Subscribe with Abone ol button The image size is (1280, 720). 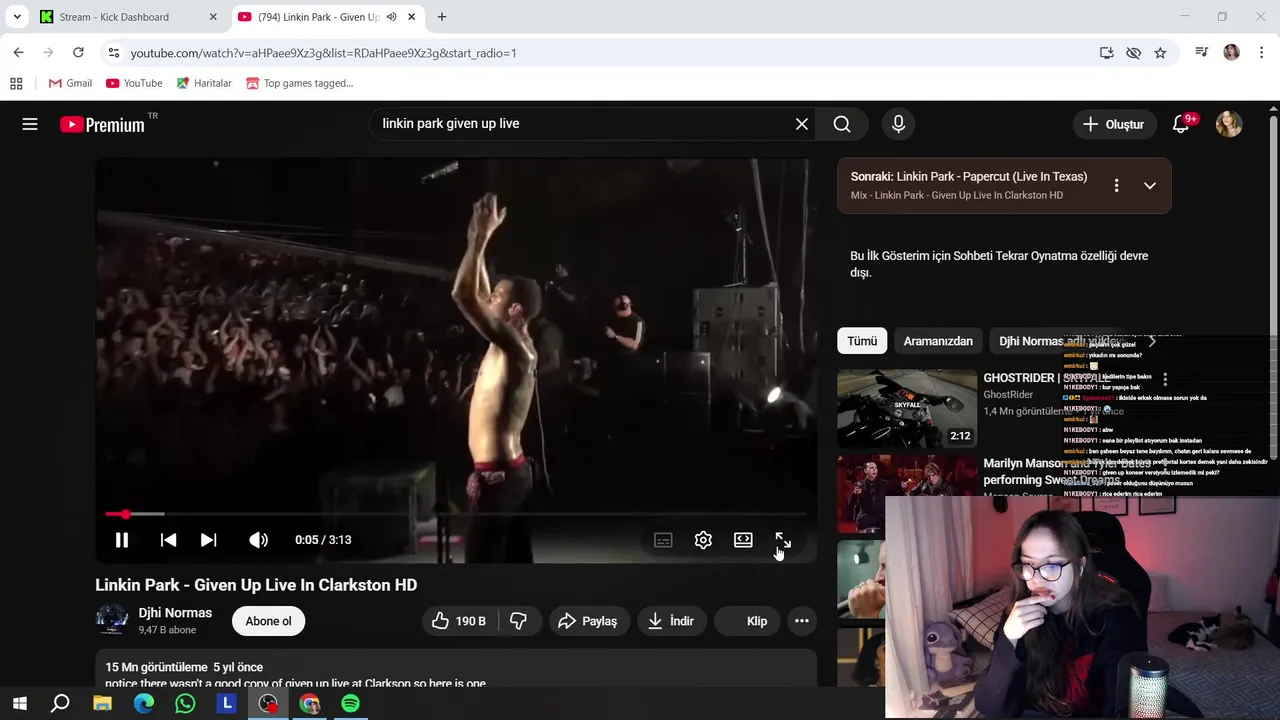[269, 621]
